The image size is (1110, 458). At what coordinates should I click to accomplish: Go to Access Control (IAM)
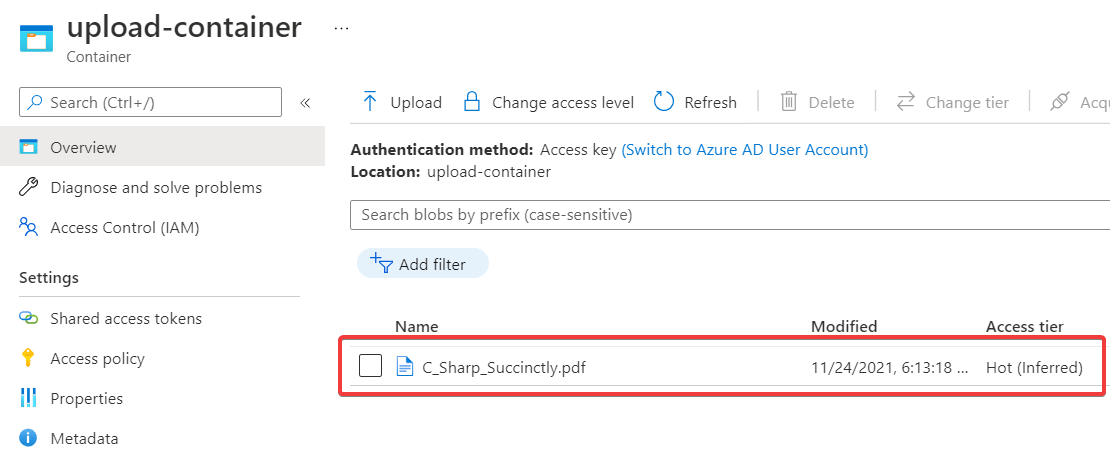click(124, 227)
